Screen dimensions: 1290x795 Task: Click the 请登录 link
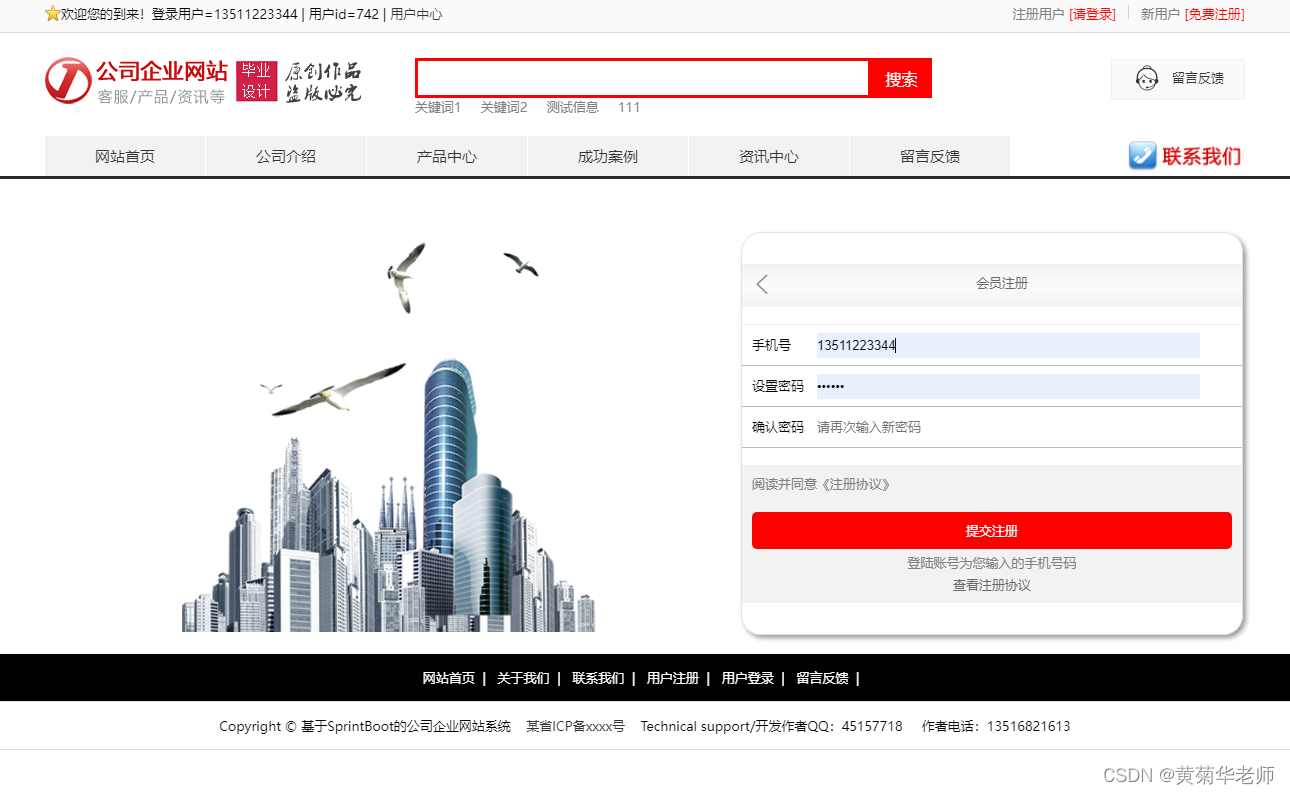click(x=1092, y=14)
